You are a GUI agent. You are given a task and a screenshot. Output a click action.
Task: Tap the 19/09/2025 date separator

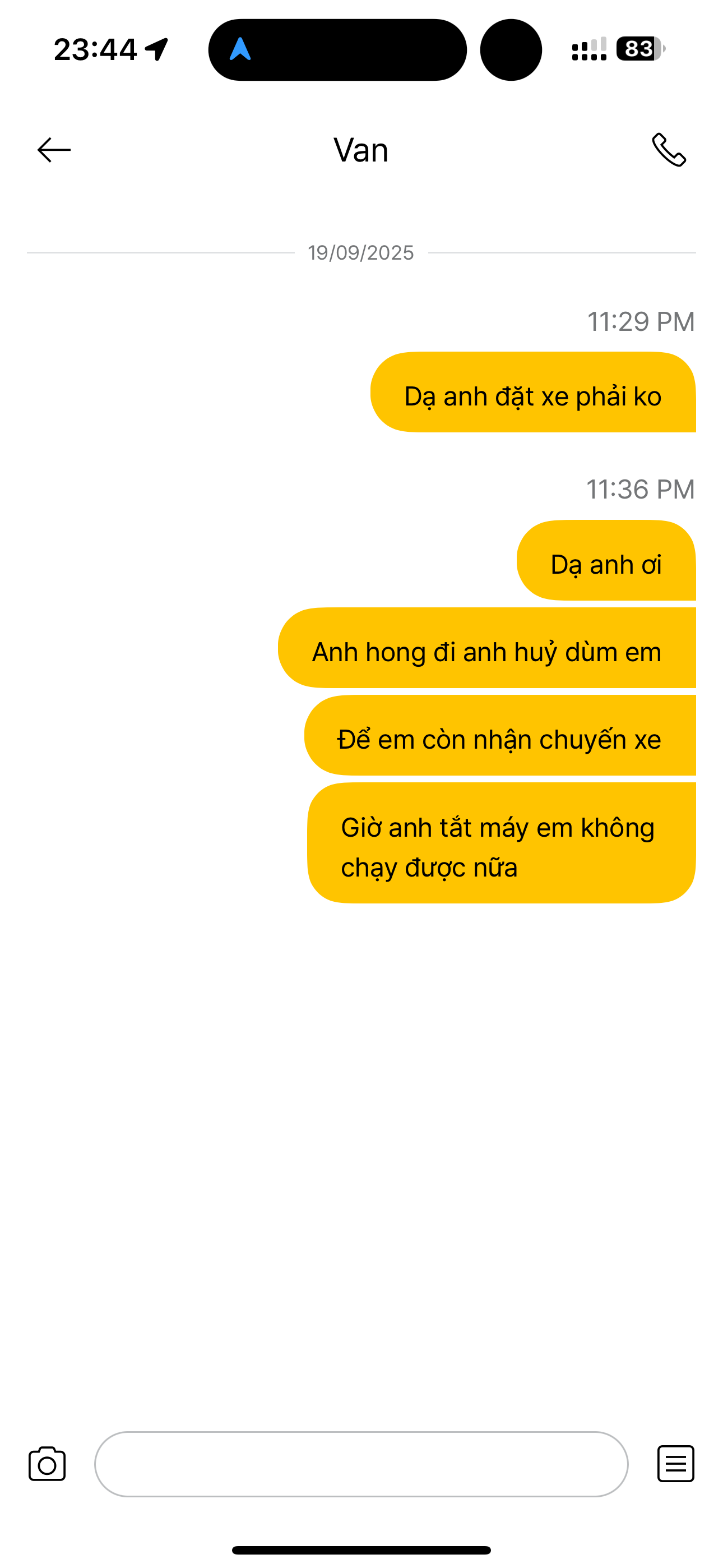pos(361,252)
